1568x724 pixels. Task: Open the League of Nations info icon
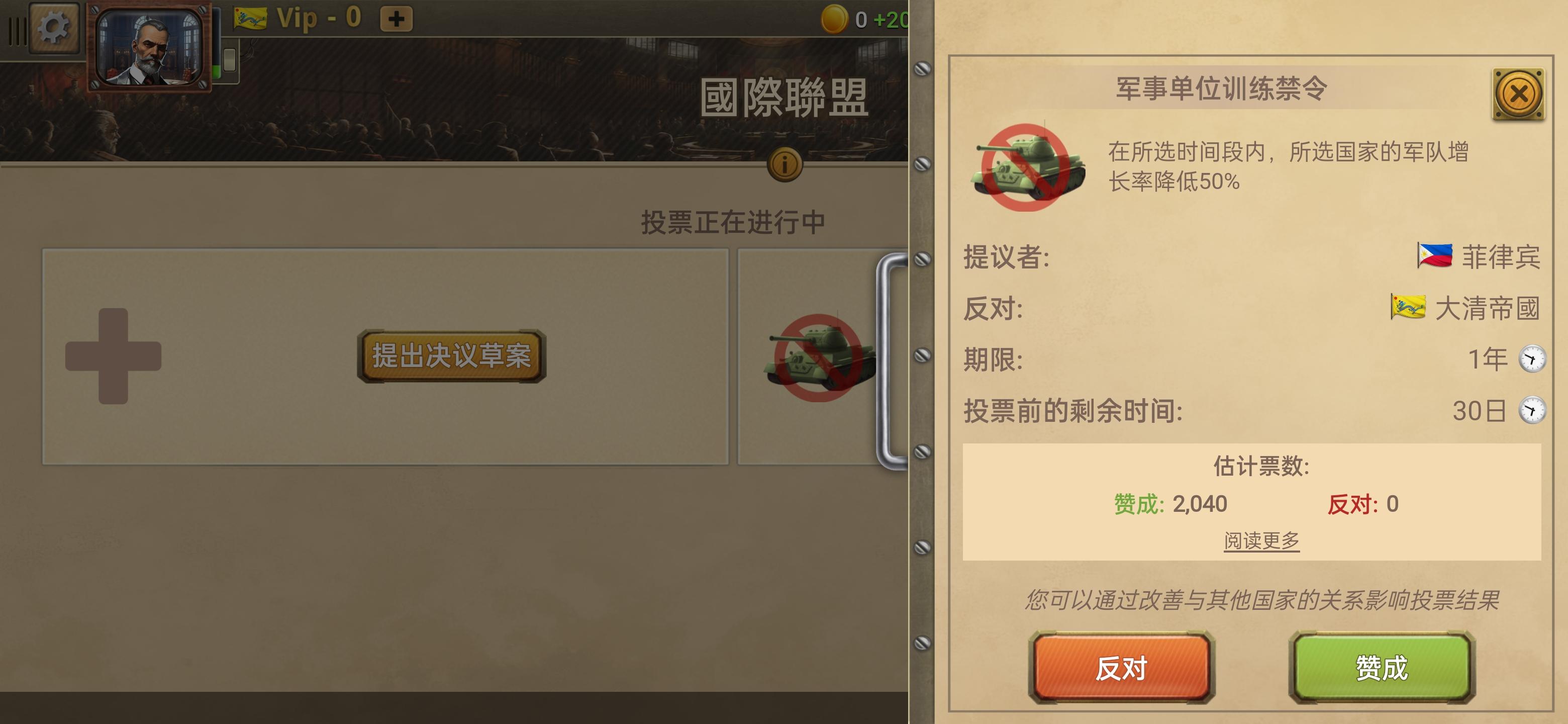[785, 164]
